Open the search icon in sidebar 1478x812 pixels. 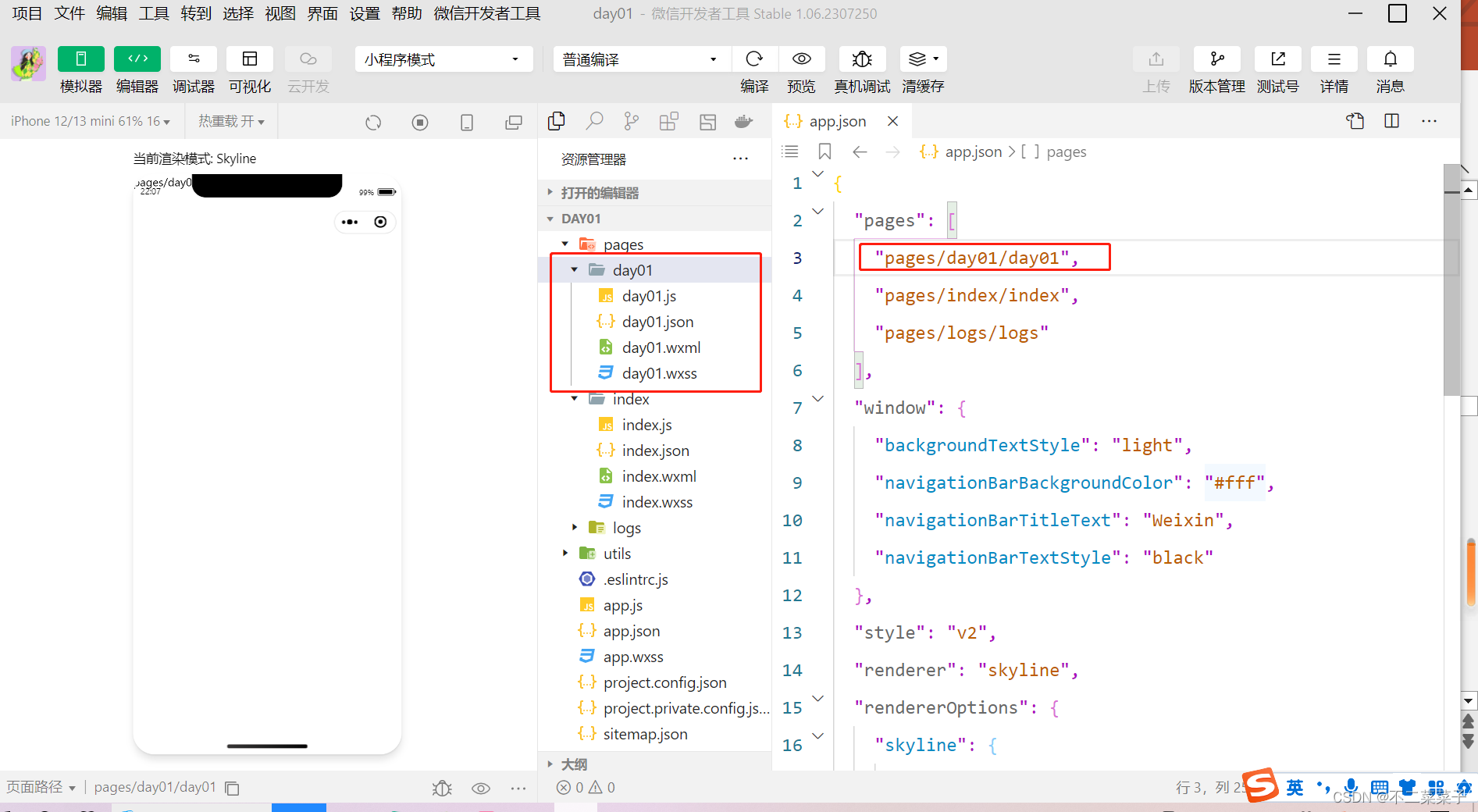tap(594, 121)
